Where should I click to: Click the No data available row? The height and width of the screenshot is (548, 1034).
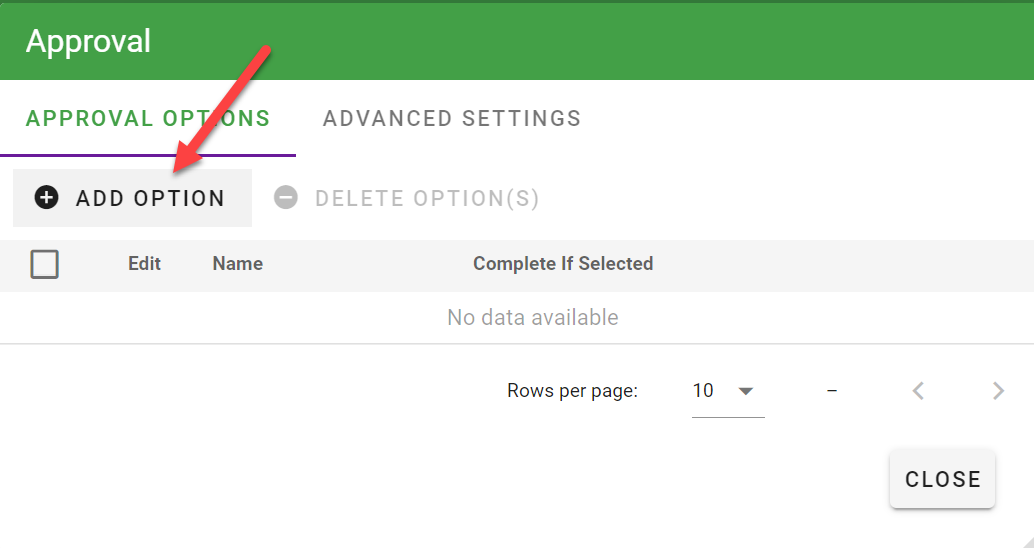tap(517, 317)
